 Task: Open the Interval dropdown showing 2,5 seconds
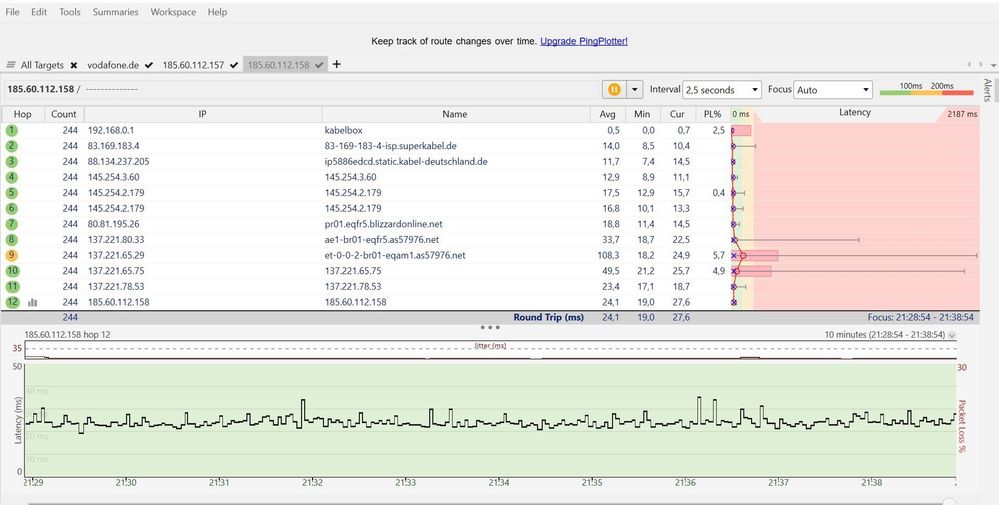click(x=721, y=89)
